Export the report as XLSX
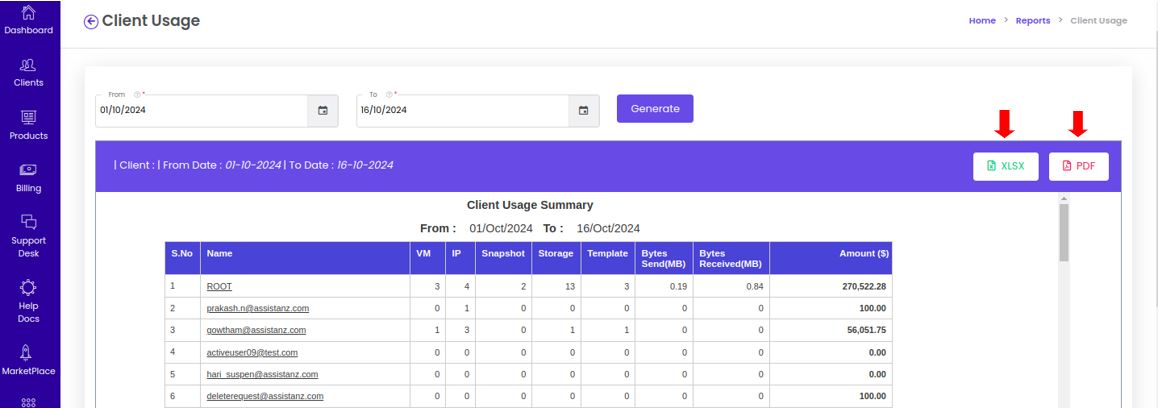1166x409 pixels. 1005,167
